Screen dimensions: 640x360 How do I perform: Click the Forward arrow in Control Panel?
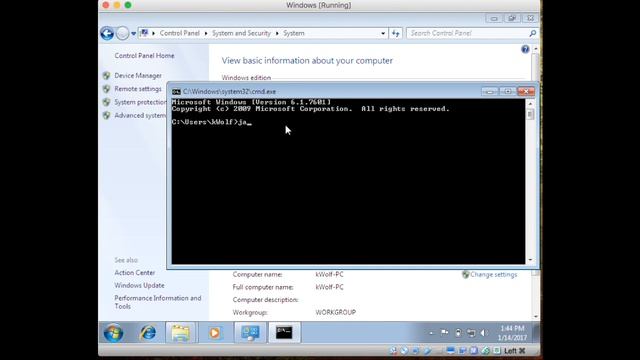click(x=122, y=33)
